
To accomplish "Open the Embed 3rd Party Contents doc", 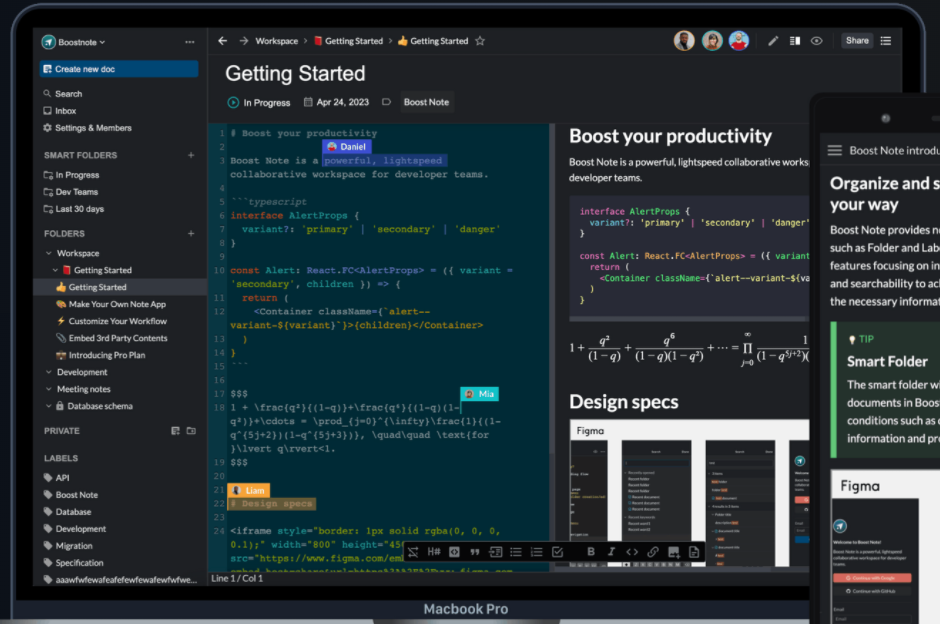I will tap(112, 338).
